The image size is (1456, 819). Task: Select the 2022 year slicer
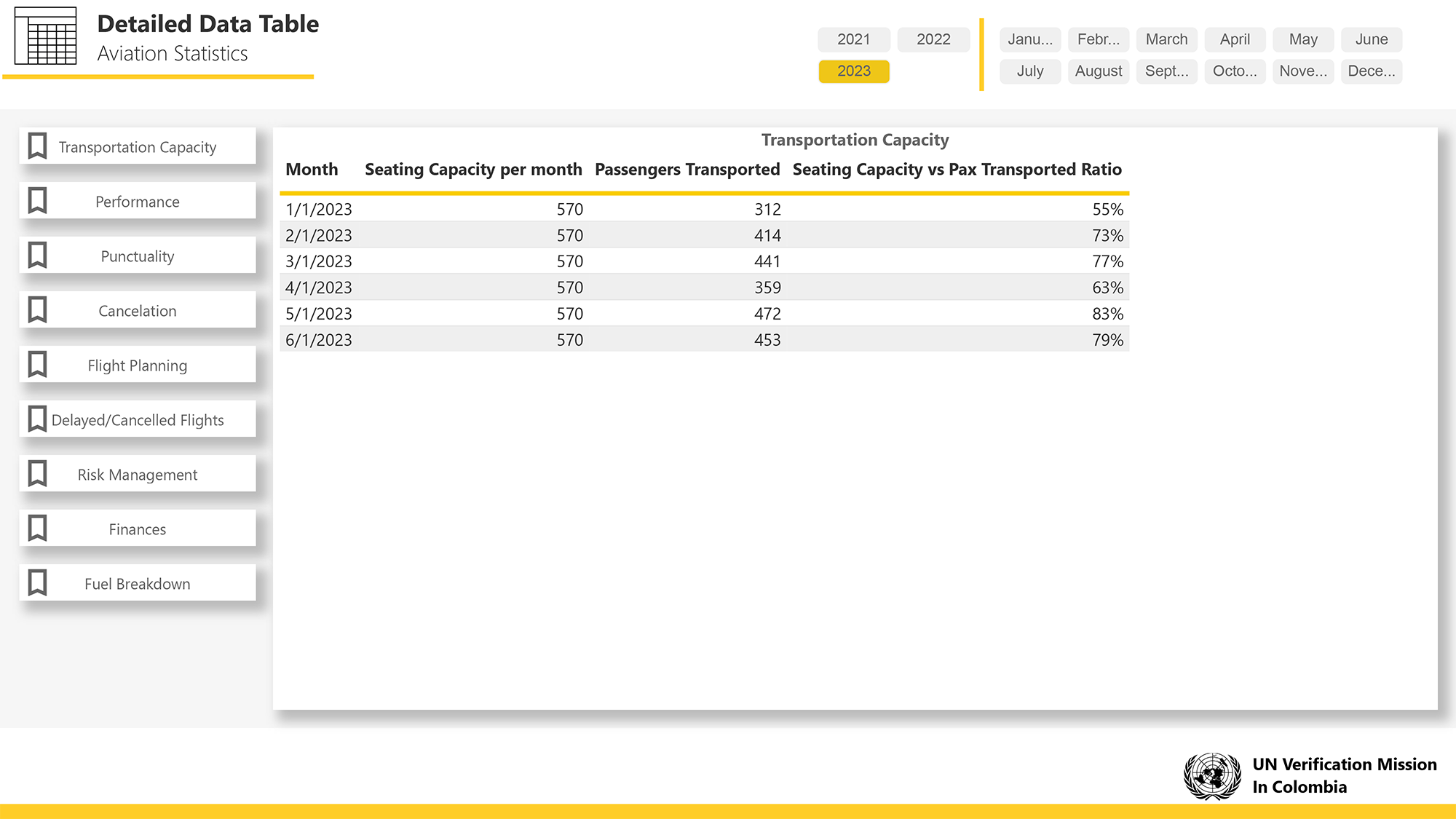click(933, 39)
